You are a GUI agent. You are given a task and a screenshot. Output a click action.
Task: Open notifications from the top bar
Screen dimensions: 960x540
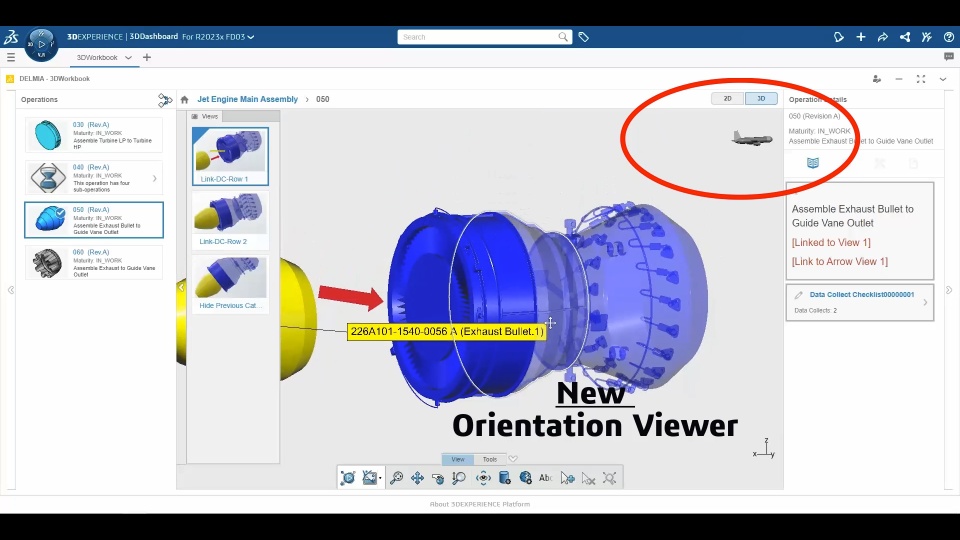coord(839,37)
